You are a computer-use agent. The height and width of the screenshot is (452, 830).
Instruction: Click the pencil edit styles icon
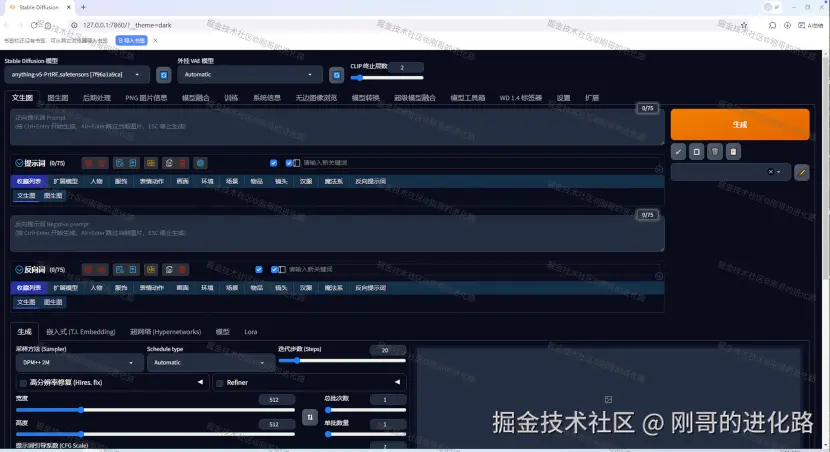802,172
